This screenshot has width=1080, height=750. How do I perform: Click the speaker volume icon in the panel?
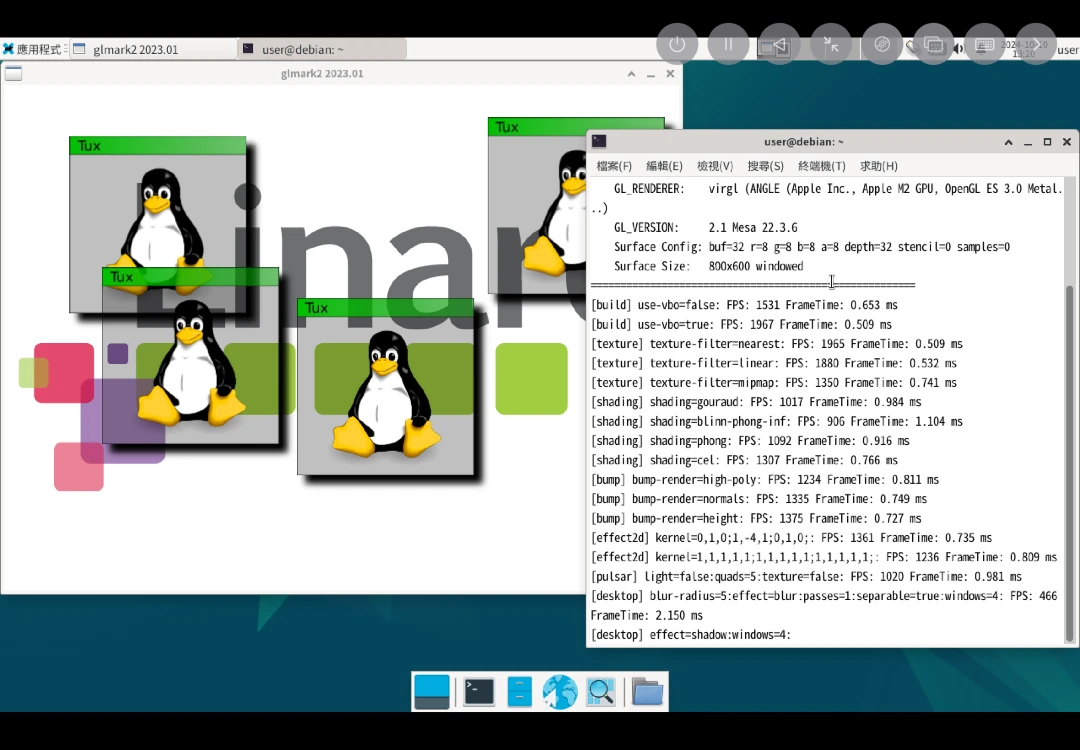(x=958, y=49)
